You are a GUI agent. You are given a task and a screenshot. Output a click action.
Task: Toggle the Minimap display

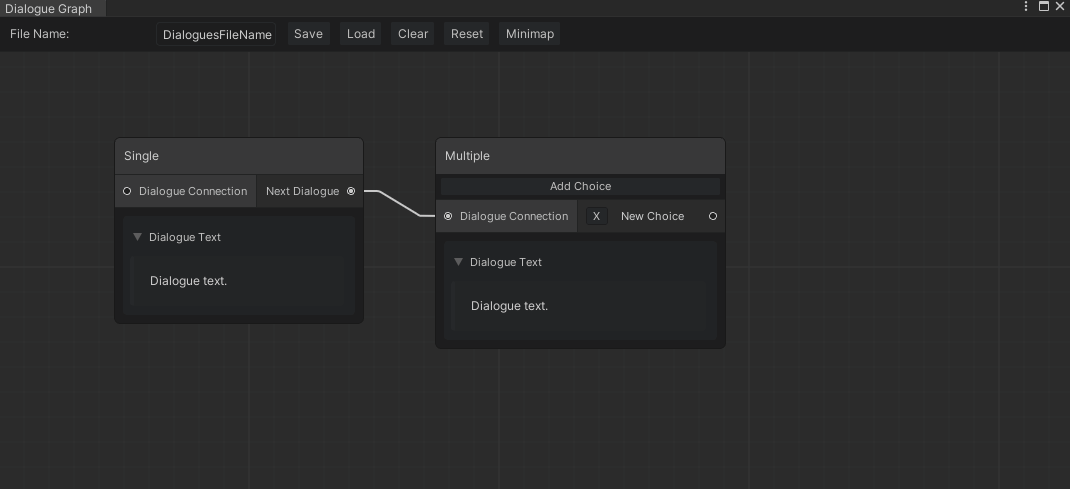click(529, 34)
